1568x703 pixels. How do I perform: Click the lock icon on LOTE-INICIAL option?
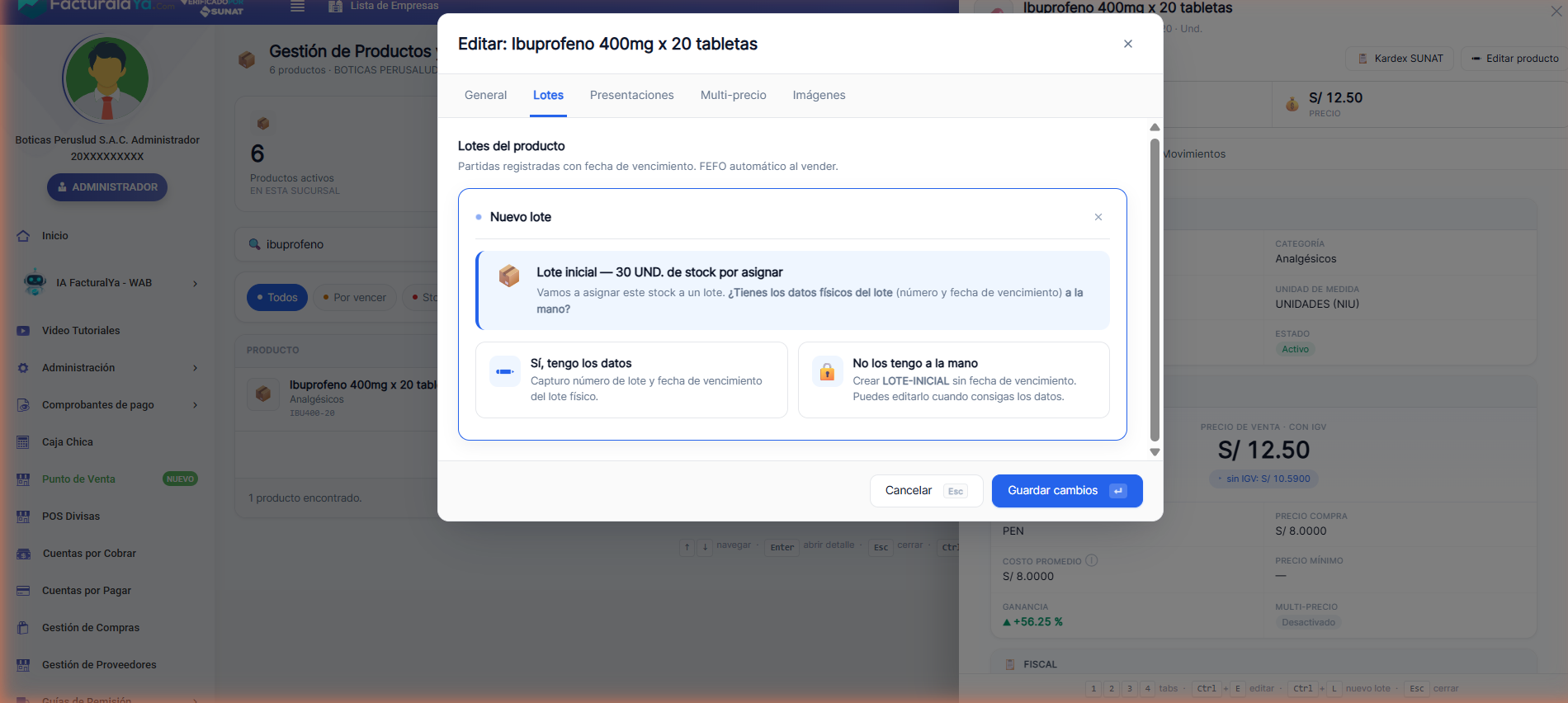(x=827, y=372)
